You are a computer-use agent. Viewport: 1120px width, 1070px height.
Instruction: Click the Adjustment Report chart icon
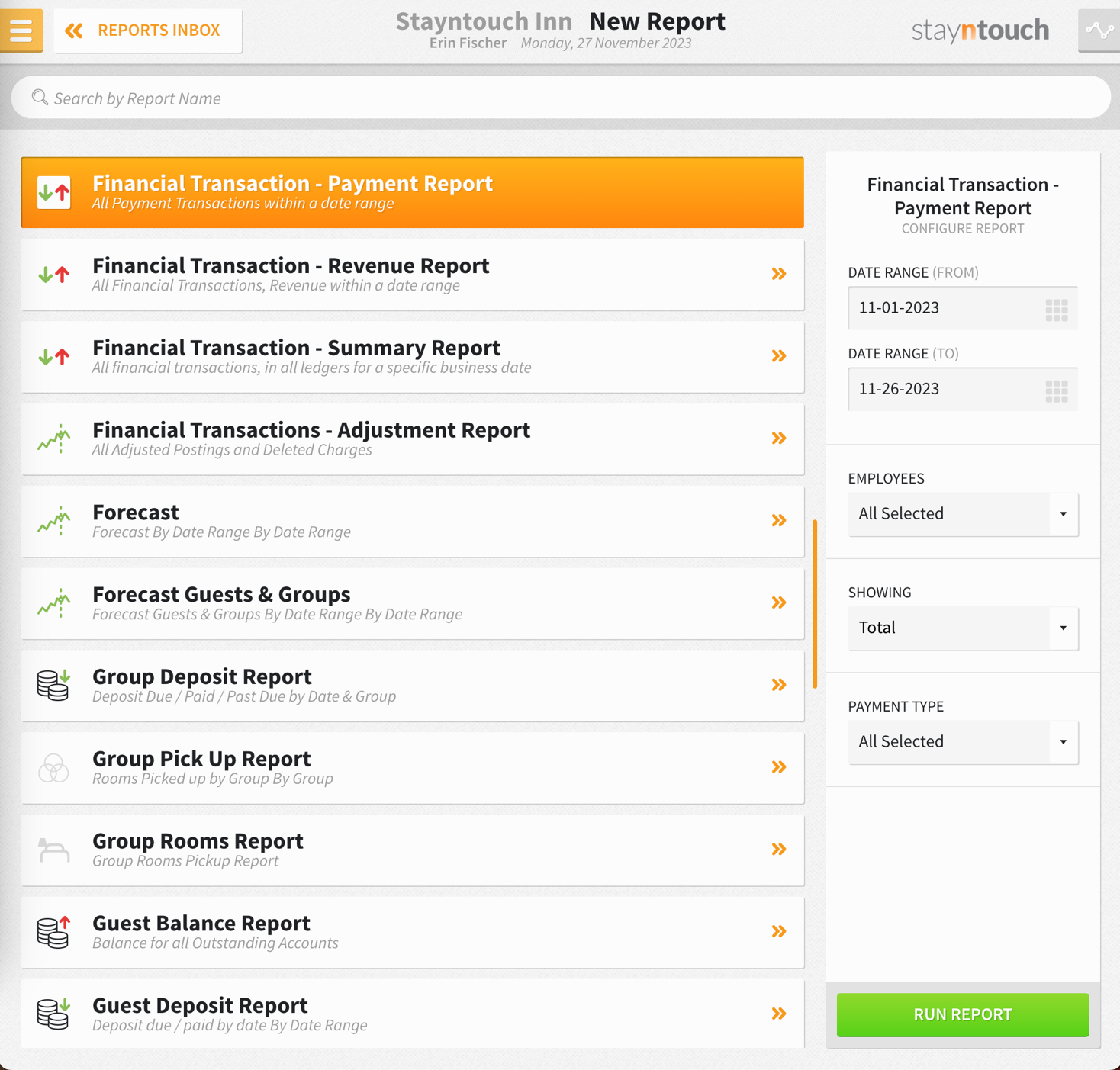point(54,439)
